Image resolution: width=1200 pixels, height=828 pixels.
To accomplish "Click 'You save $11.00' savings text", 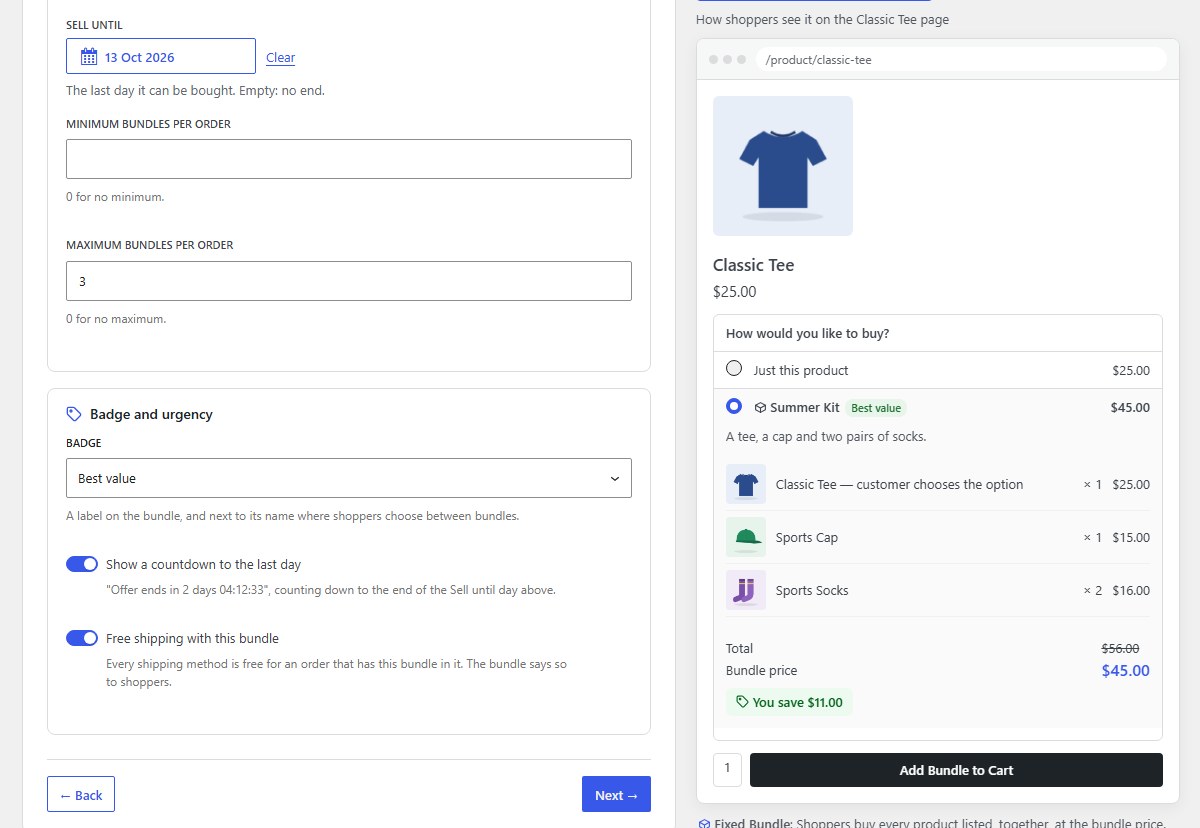I will click(x=798, y=703).
